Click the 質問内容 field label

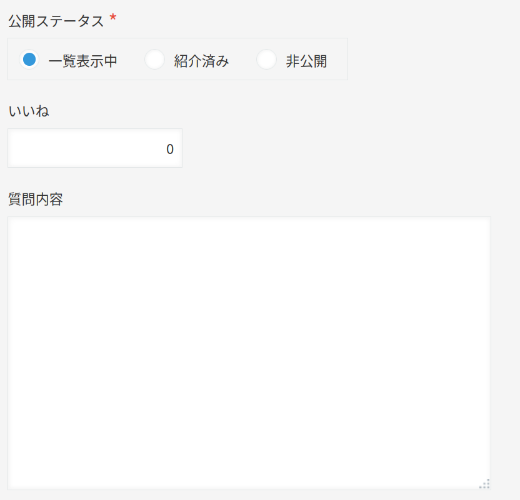[35, 199]
